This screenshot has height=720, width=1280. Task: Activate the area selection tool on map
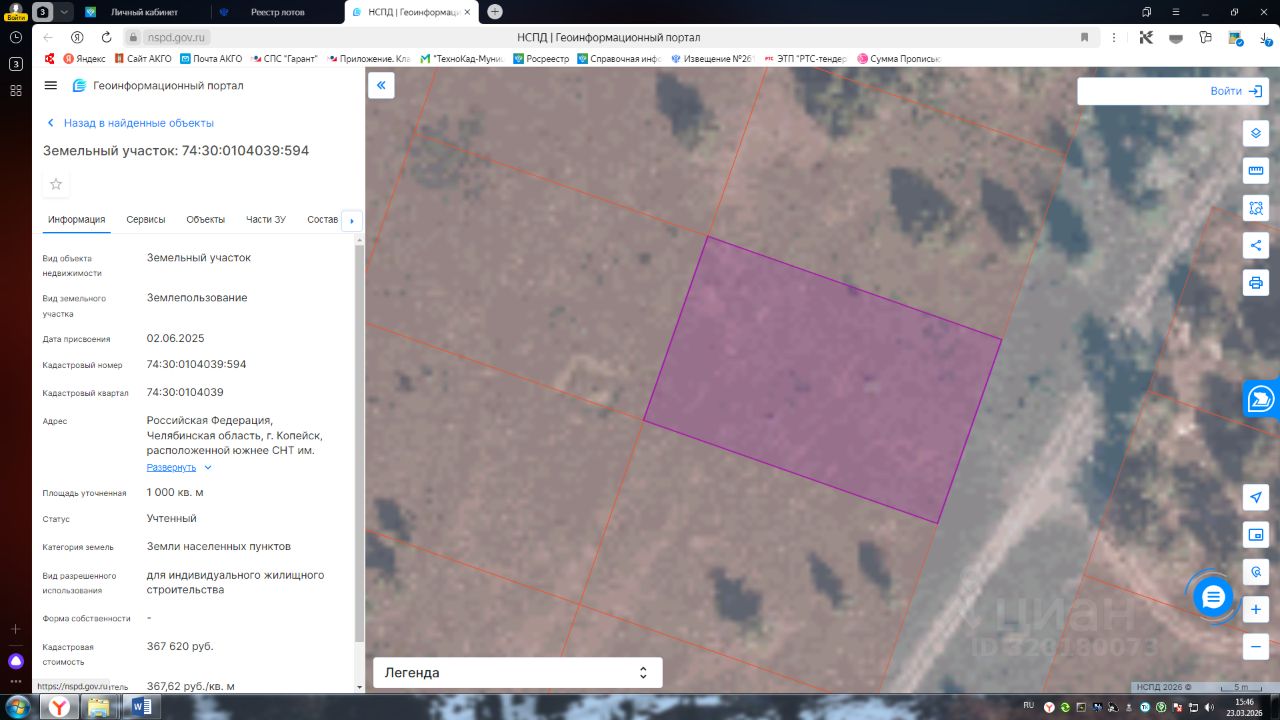(1256, 208)
